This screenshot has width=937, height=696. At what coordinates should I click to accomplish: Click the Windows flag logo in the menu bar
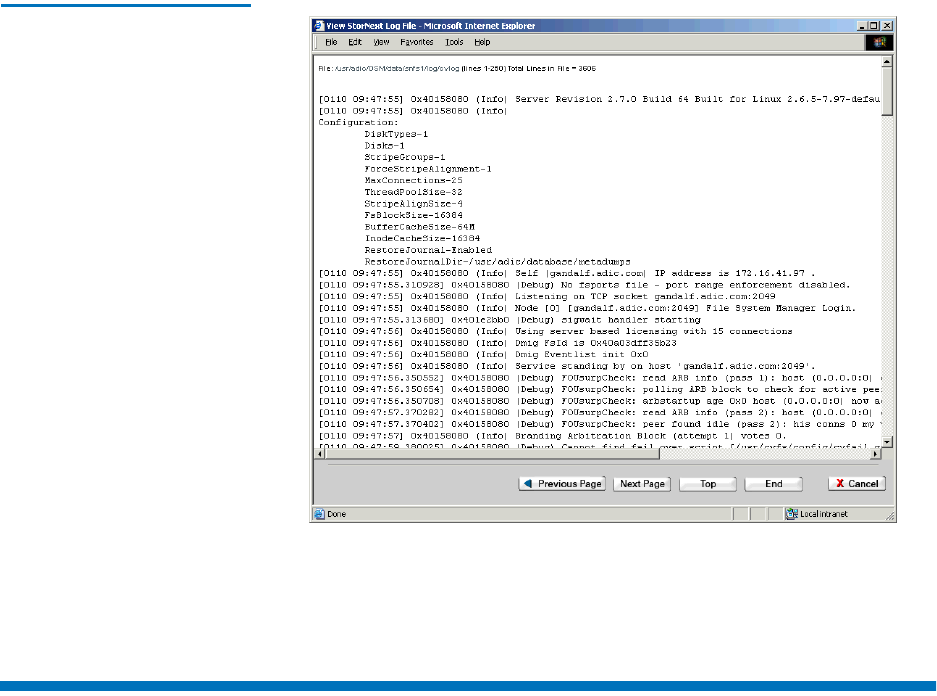pyautogui.click(x=880, y=42)
